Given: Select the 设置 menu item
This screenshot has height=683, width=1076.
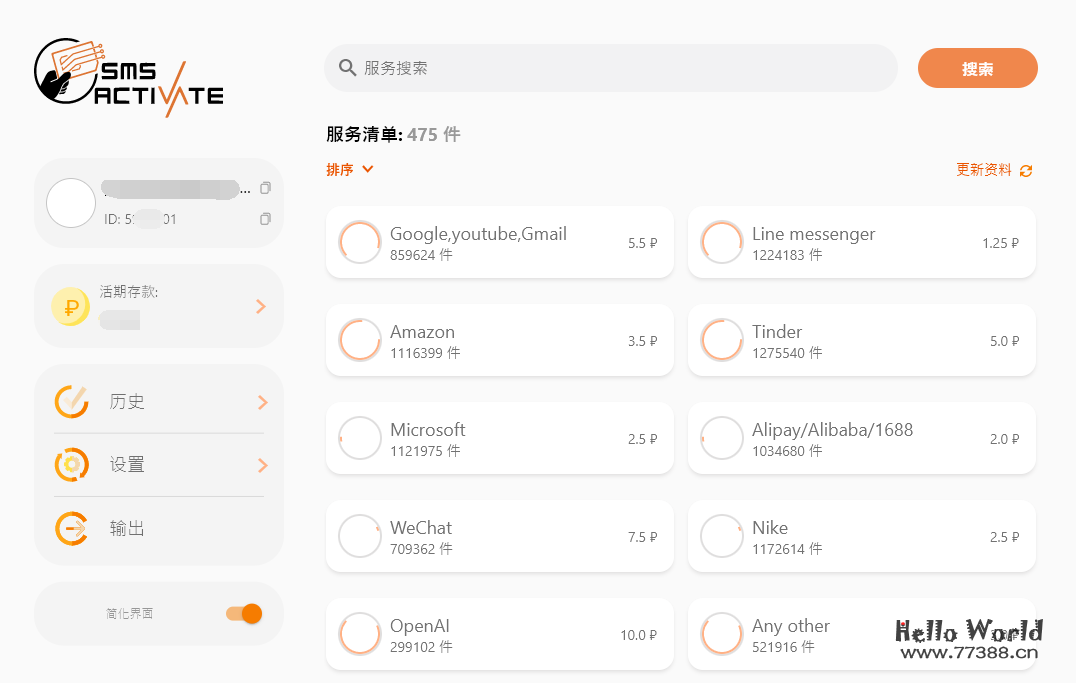Looking at the screenshot, I should click(x=128, y=464).
